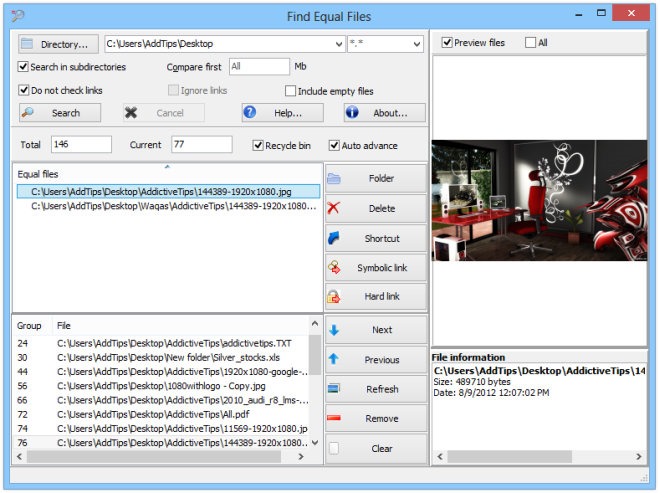The width and height of the screenshot is (660, 493).
Task: Click group list horizontal scroll left arrow
Action: pos(19,456)
